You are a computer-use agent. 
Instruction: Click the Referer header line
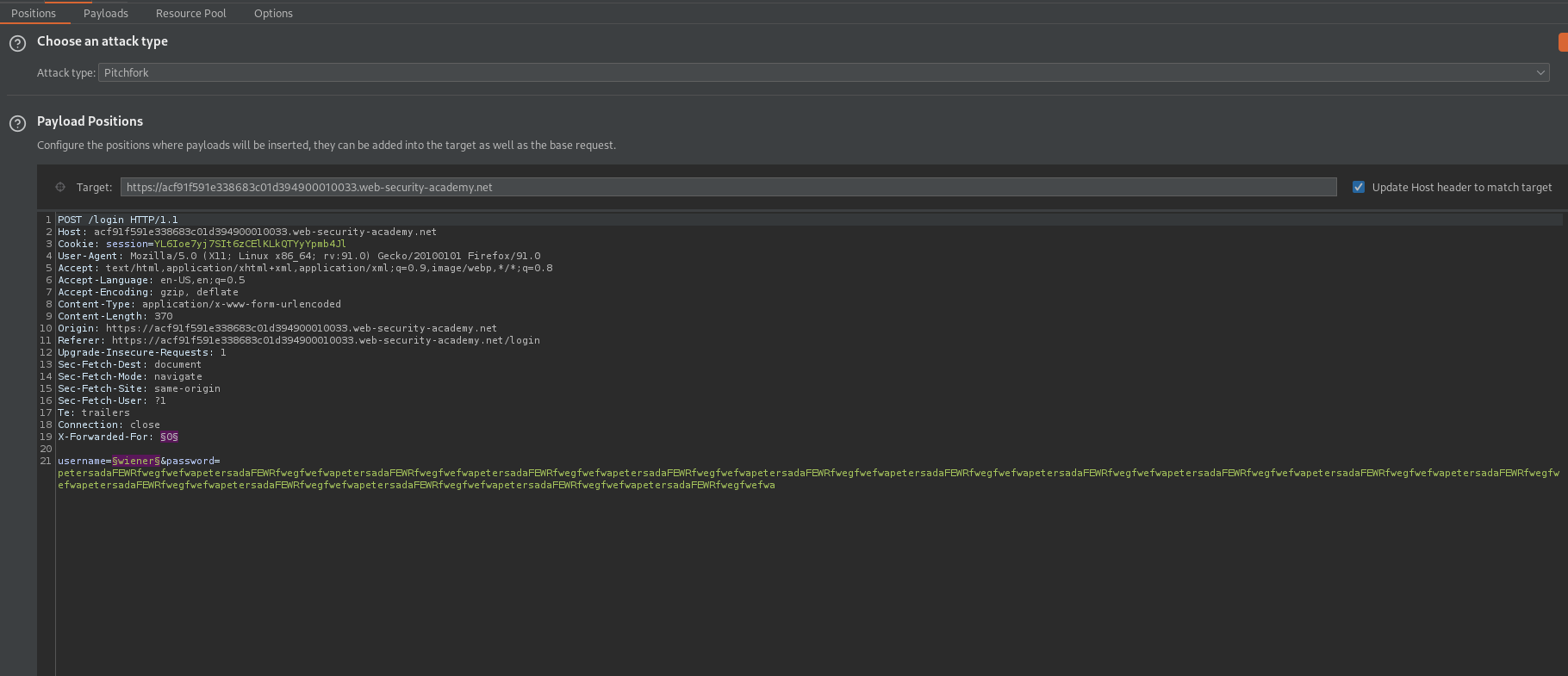299,340
